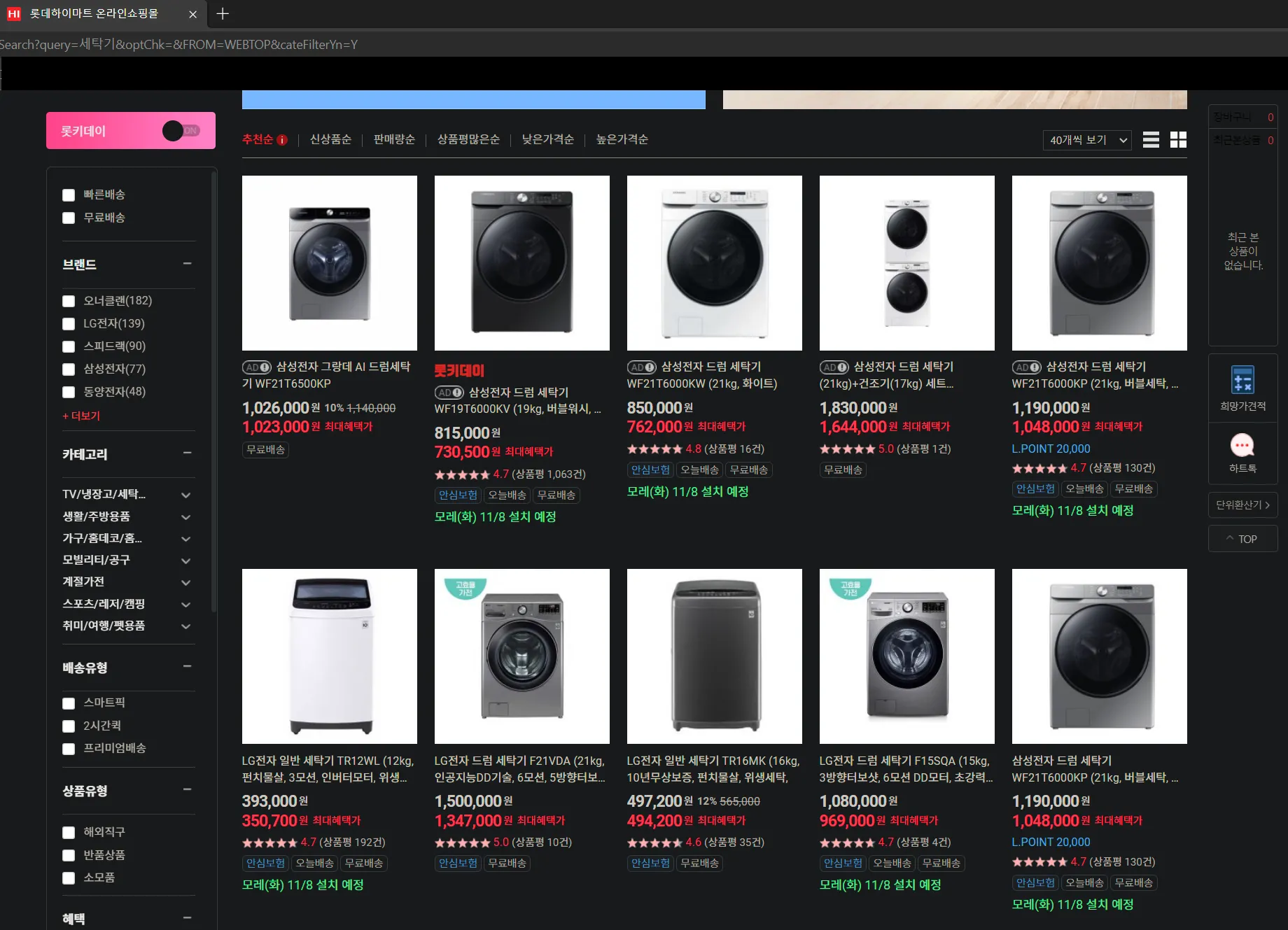Screen dimensions: 1288x930
Task: Sort by 추천순
Action: 258,139
